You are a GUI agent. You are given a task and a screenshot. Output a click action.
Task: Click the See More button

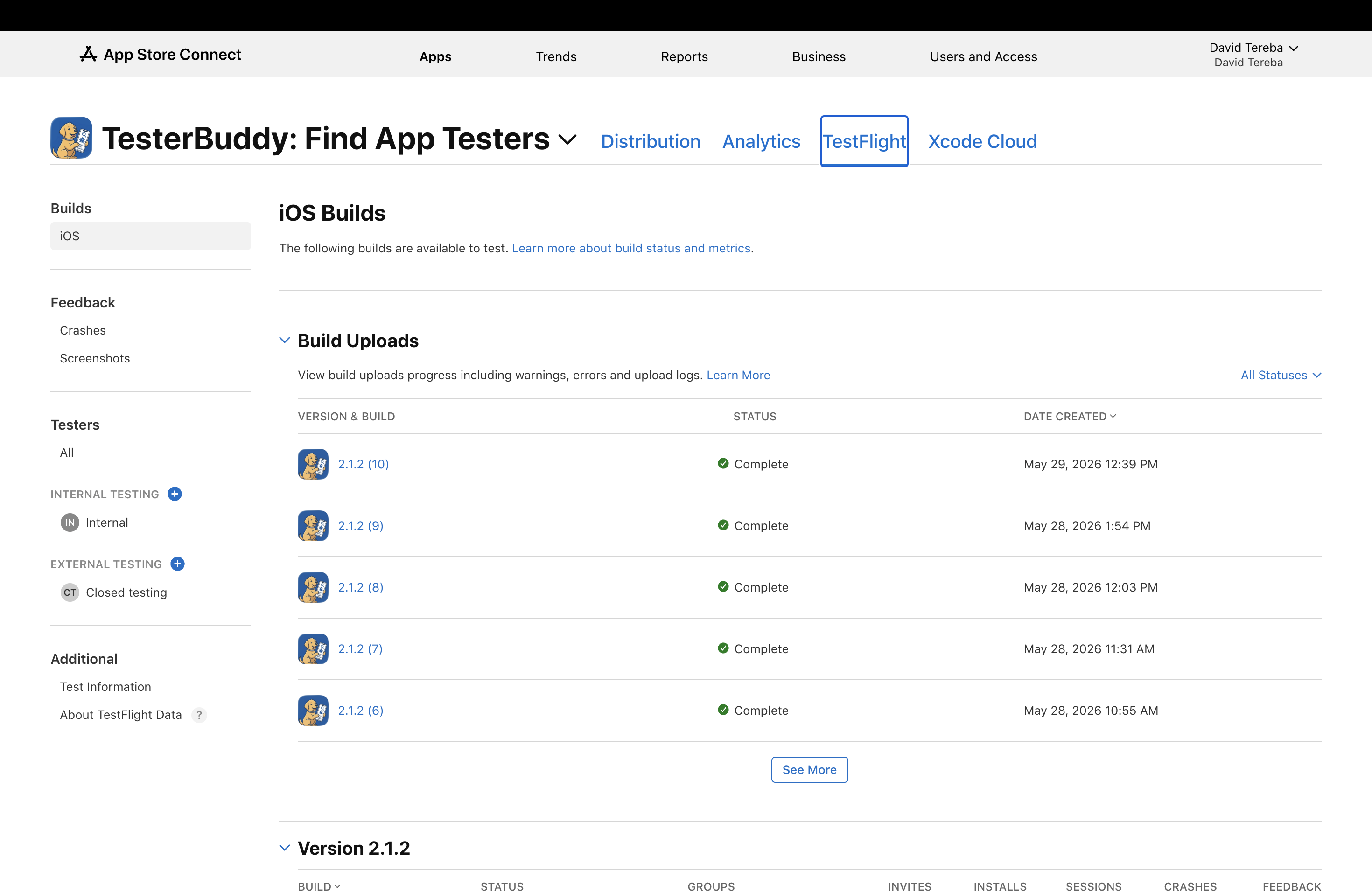click(x=809, y=770)
